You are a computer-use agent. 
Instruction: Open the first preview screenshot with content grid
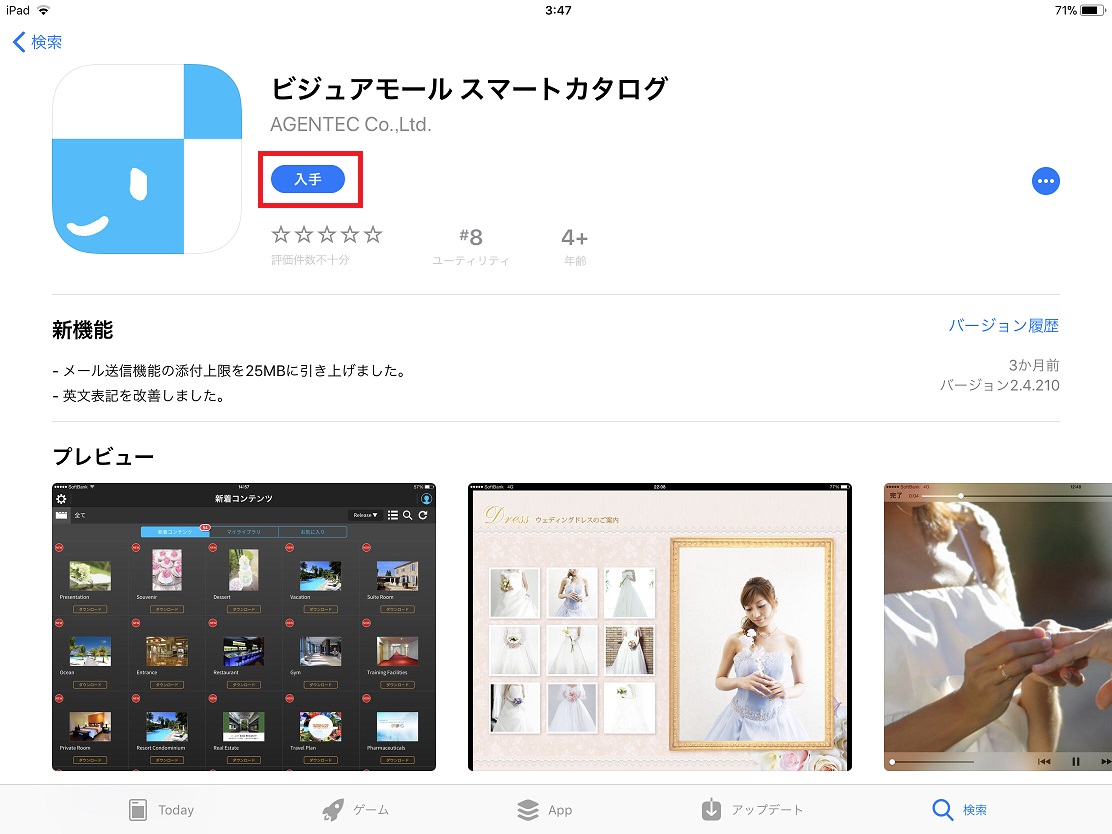coord(244,627)
